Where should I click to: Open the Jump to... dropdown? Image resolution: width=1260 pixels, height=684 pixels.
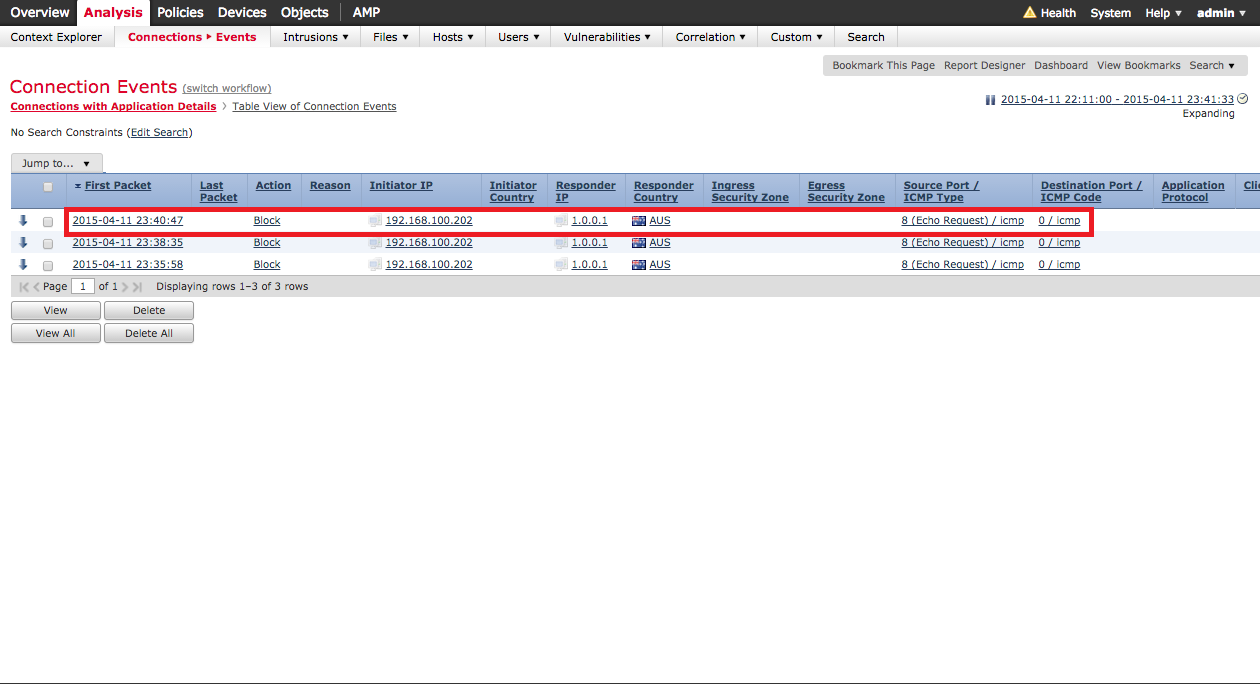pyautogui.click(x=57, y=163)
